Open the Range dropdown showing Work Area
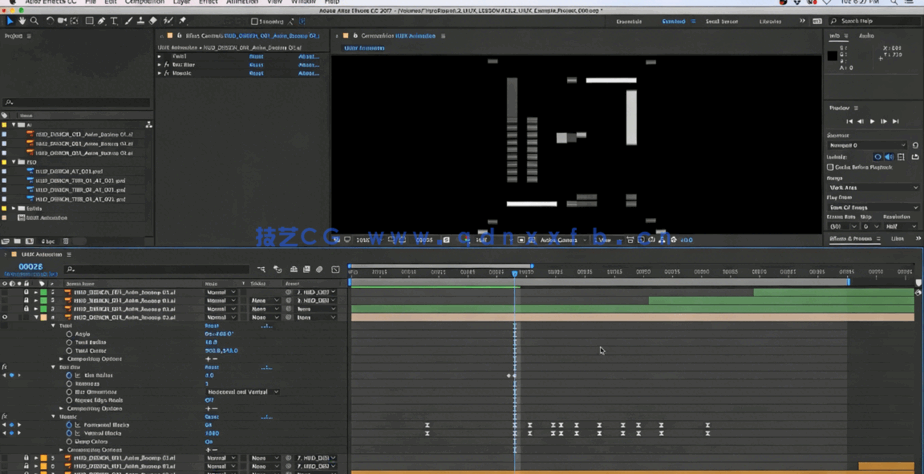Screen dimensions: 924x474 click(x=872, y=187)
